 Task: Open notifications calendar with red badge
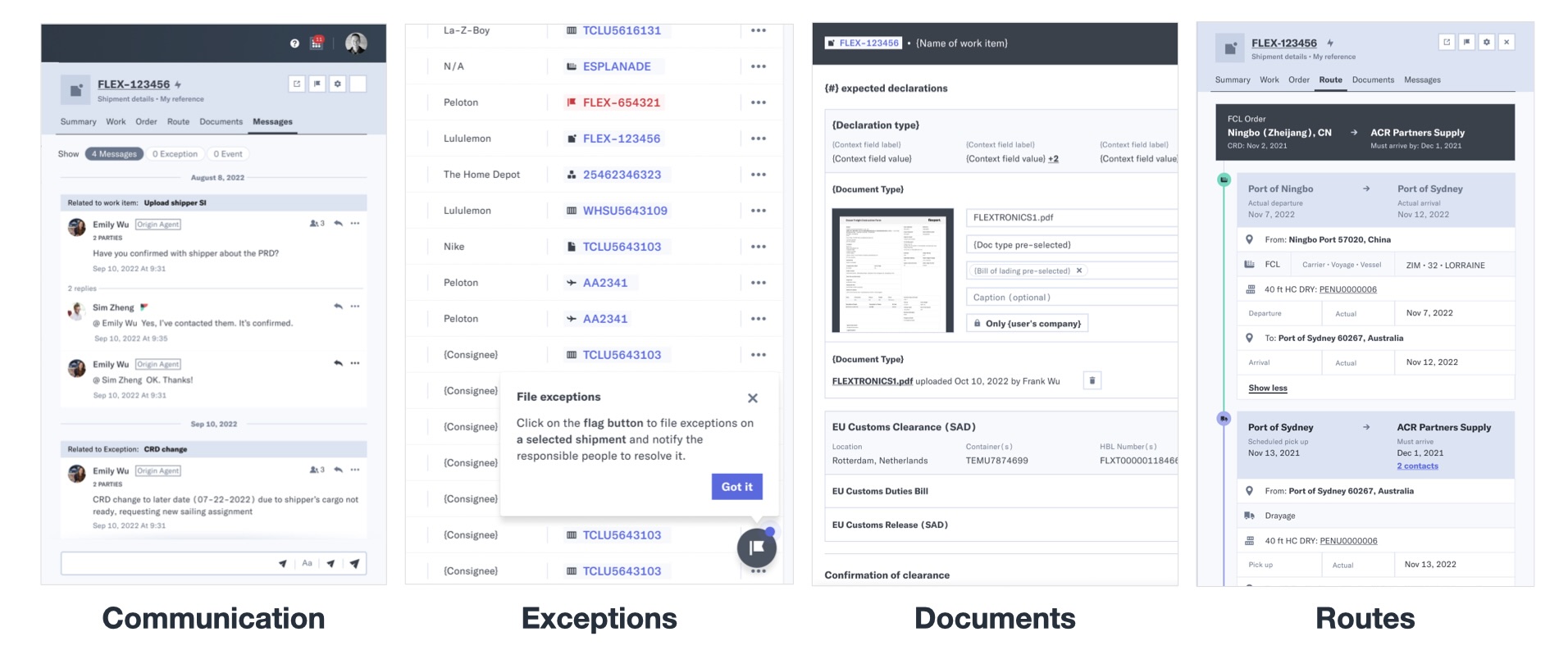(317, 43)
